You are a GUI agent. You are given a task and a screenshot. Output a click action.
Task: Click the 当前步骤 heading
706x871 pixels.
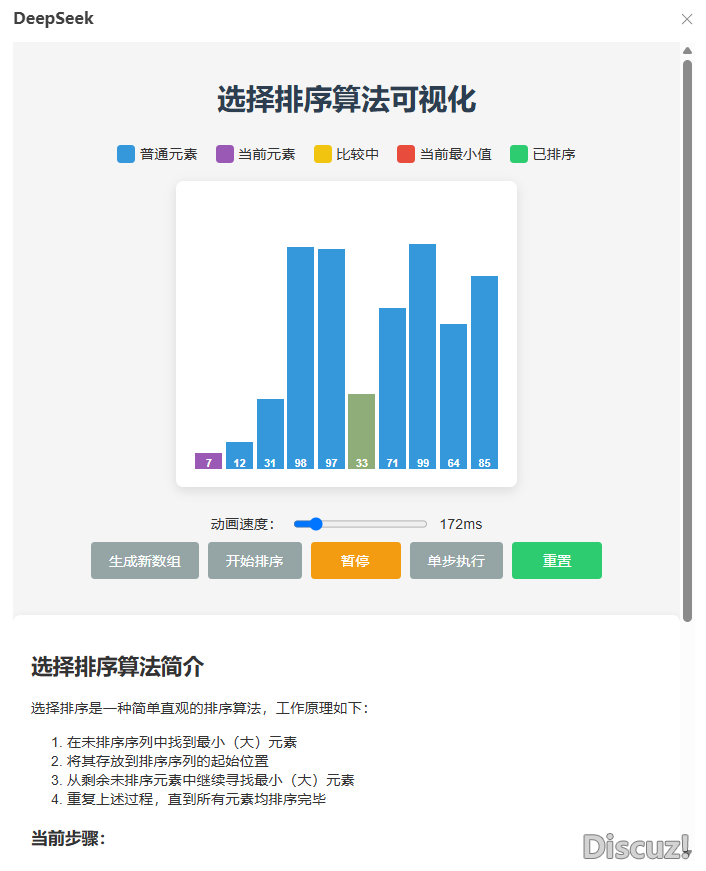68,838
